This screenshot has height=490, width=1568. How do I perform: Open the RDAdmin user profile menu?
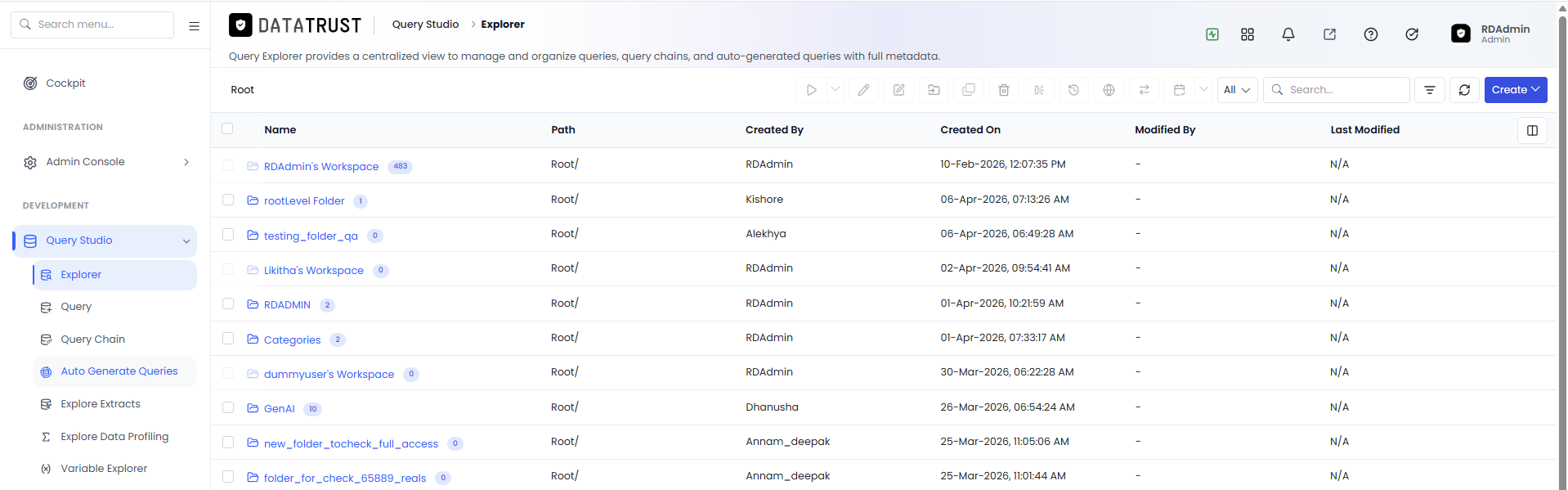click(1490, 34)
